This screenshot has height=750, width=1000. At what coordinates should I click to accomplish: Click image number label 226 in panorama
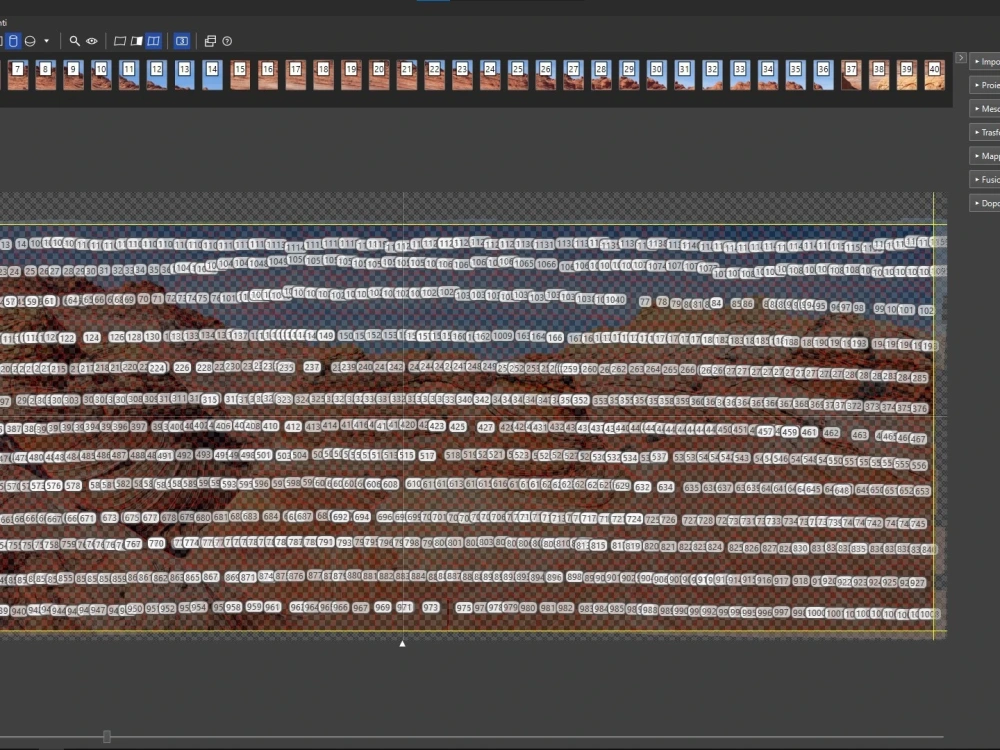pos(182,367)
